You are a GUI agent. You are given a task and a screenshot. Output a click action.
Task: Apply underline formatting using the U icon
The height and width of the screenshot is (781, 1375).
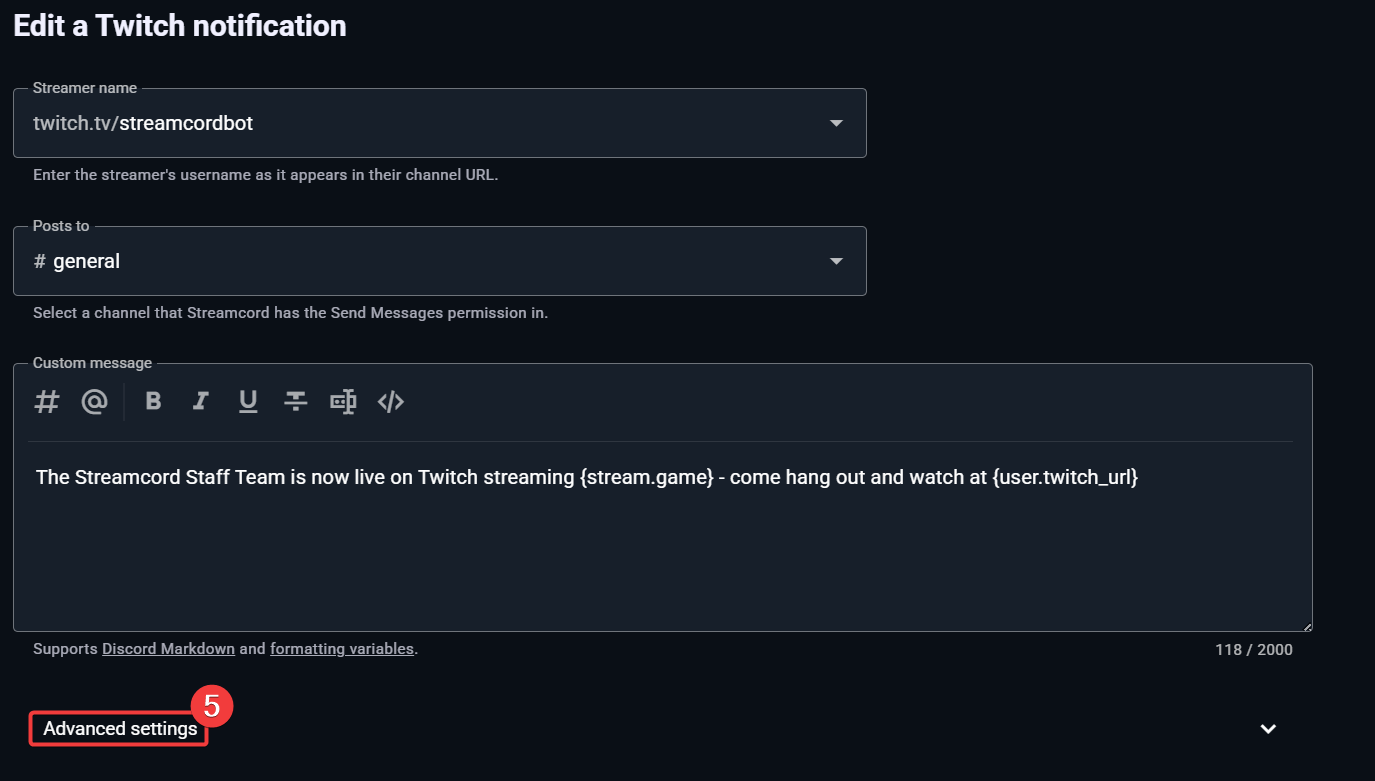[248, 402]
